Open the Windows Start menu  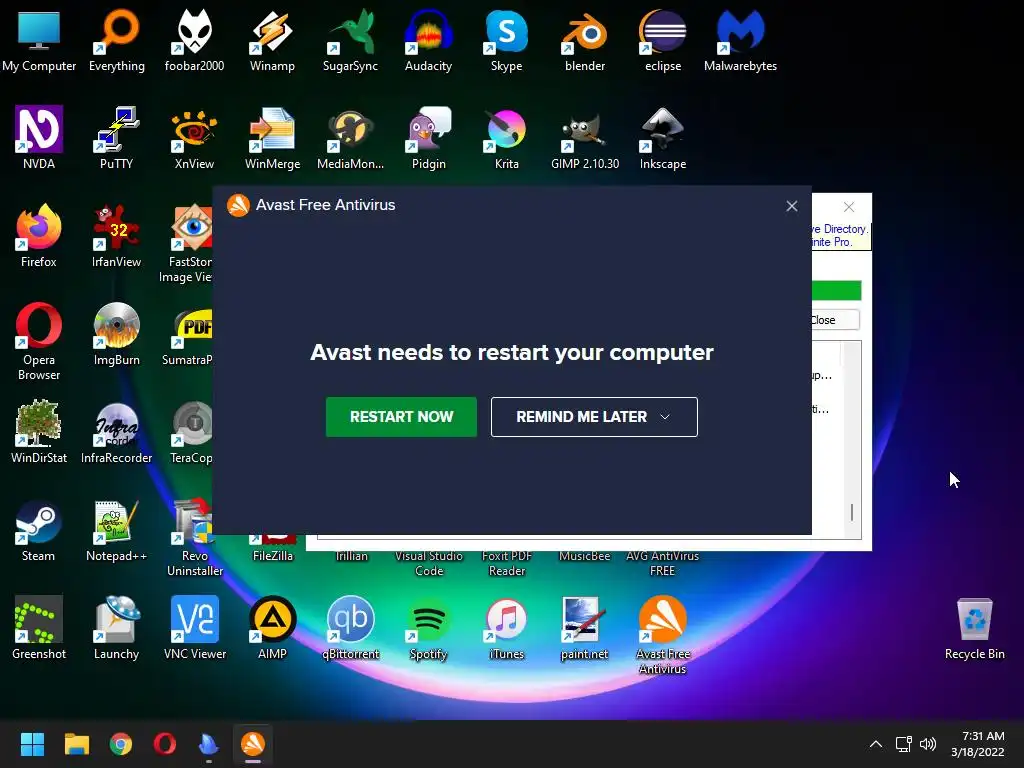tap(32, 744)
